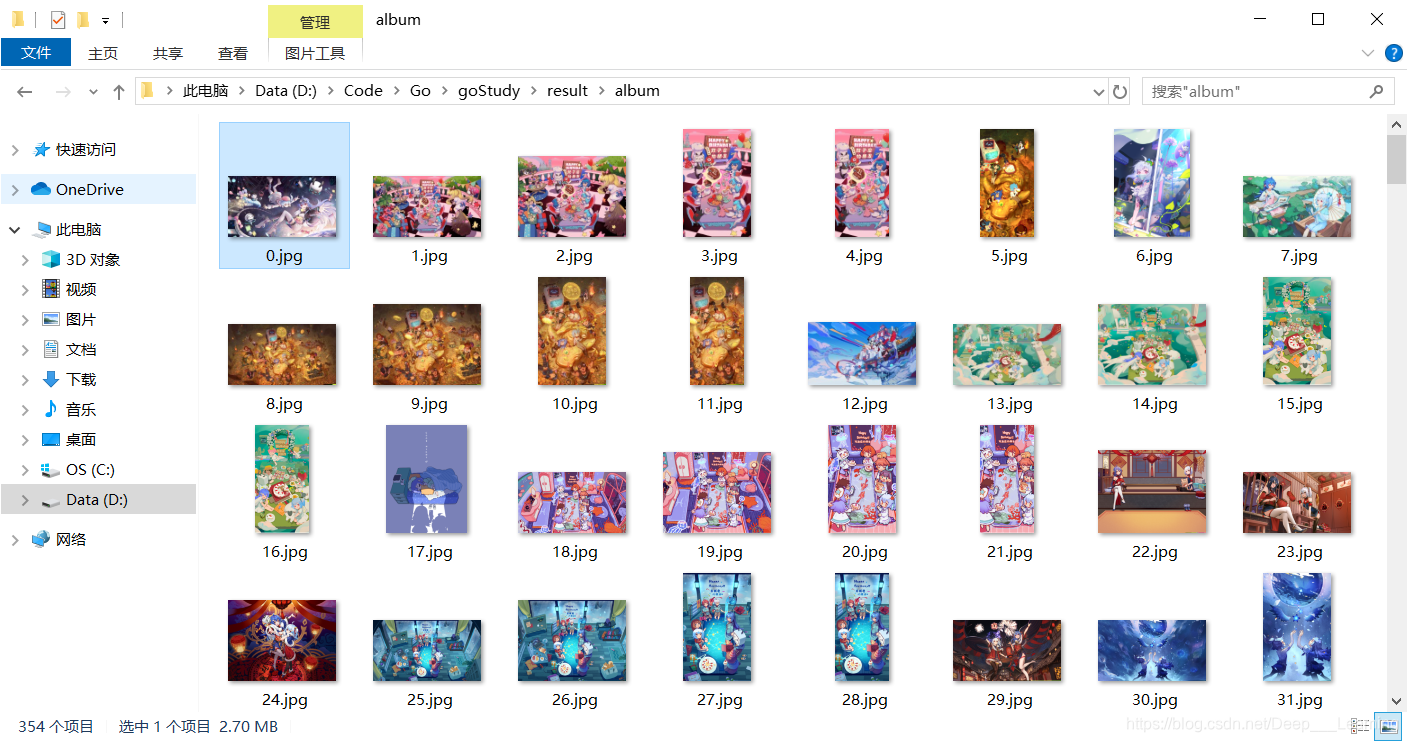The height and width of the screenshot is (742, 1408).
Task: Select 音乐 folder in navigation pane
Action: pos(81,409)
